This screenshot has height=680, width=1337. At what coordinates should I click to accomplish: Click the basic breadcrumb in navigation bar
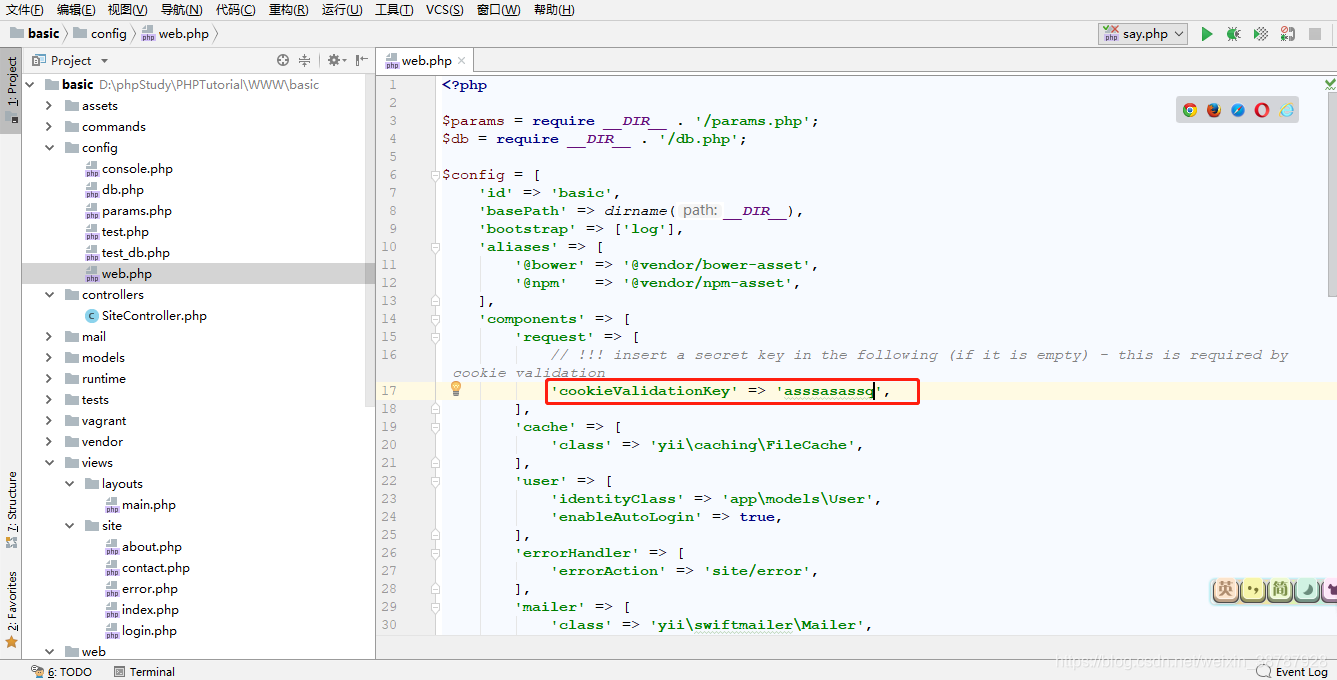(x=34, y=33)
